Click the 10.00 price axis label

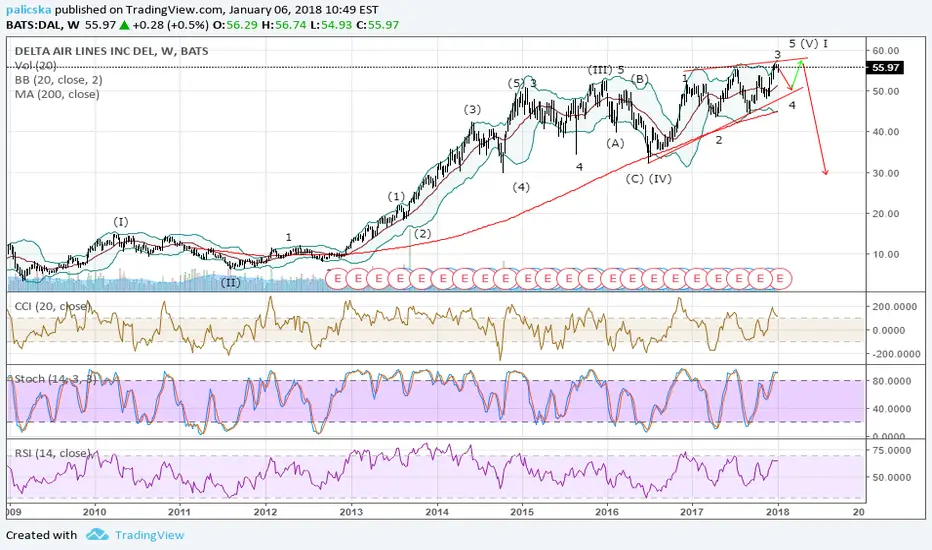[886, 254]
